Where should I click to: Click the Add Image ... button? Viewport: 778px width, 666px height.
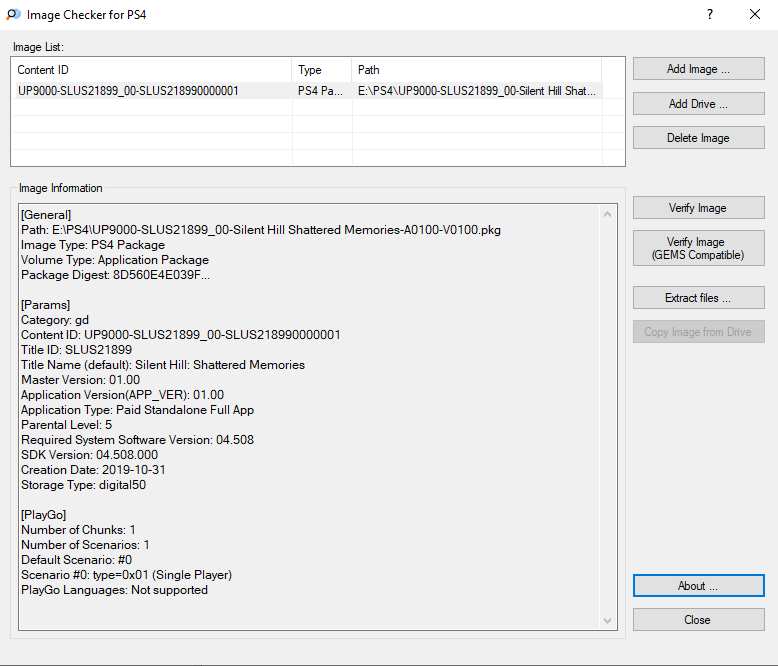[699, 68]
